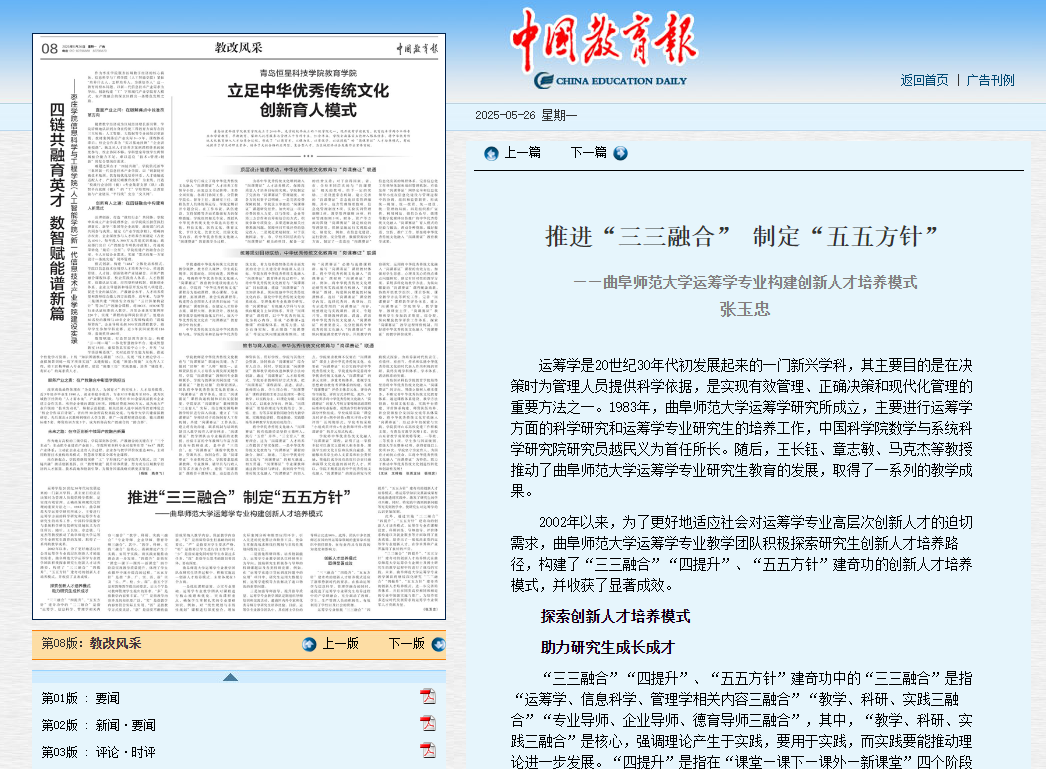Collapse the page list with the triangle arrow

click(x=231, y=677)
